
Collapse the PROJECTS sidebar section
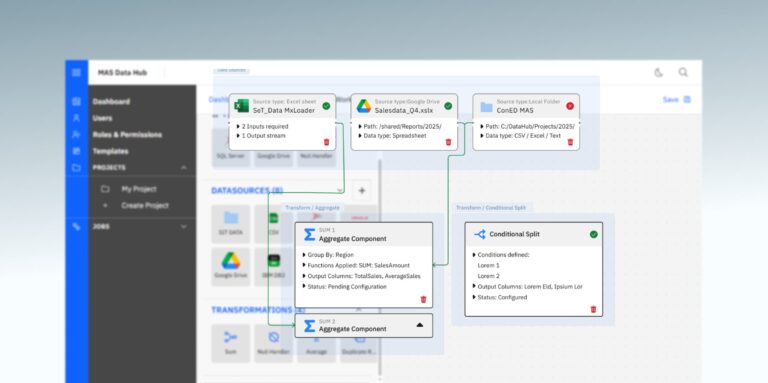coord(184,168)
